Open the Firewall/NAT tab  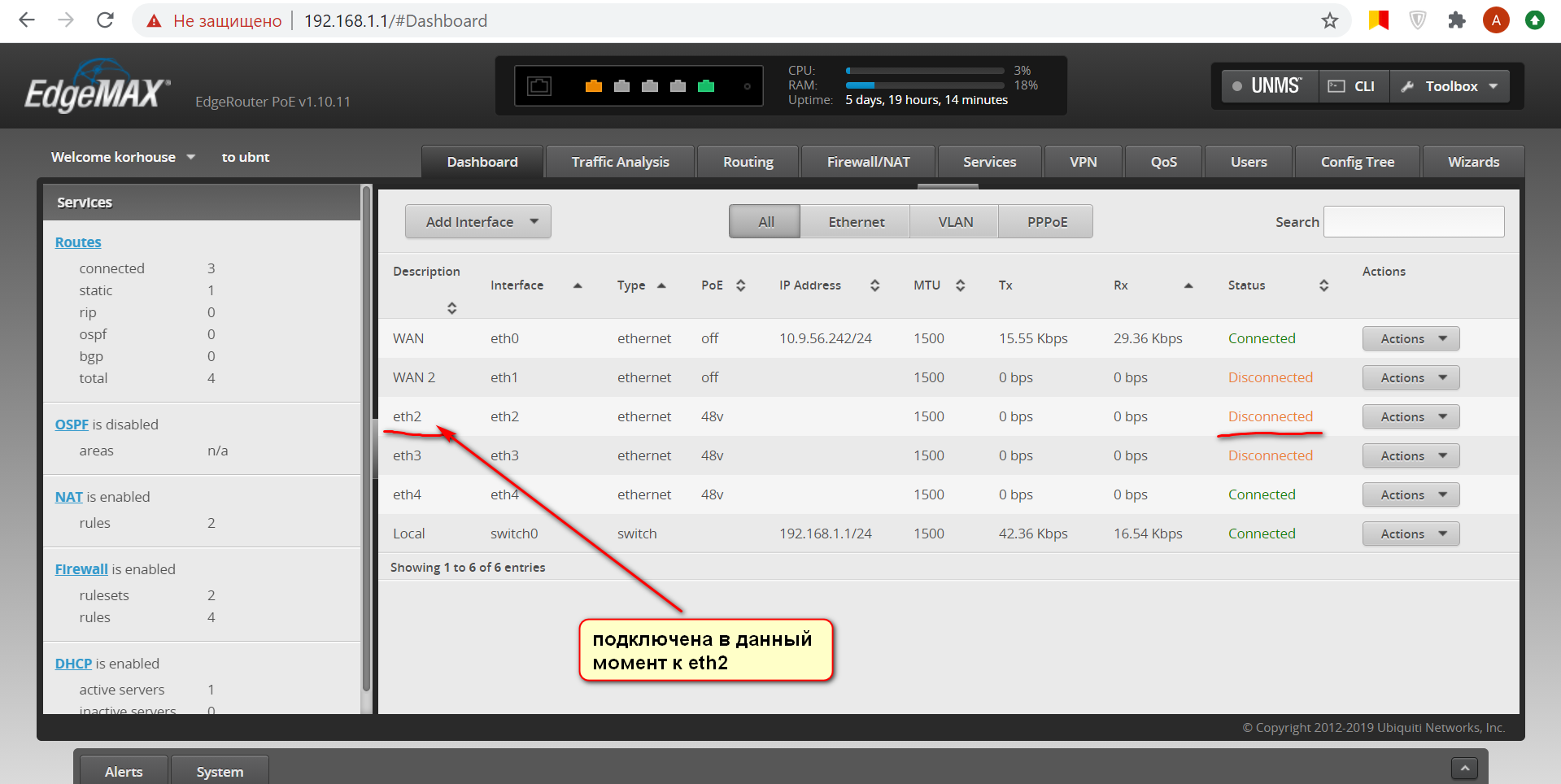[x=868, y=162]
